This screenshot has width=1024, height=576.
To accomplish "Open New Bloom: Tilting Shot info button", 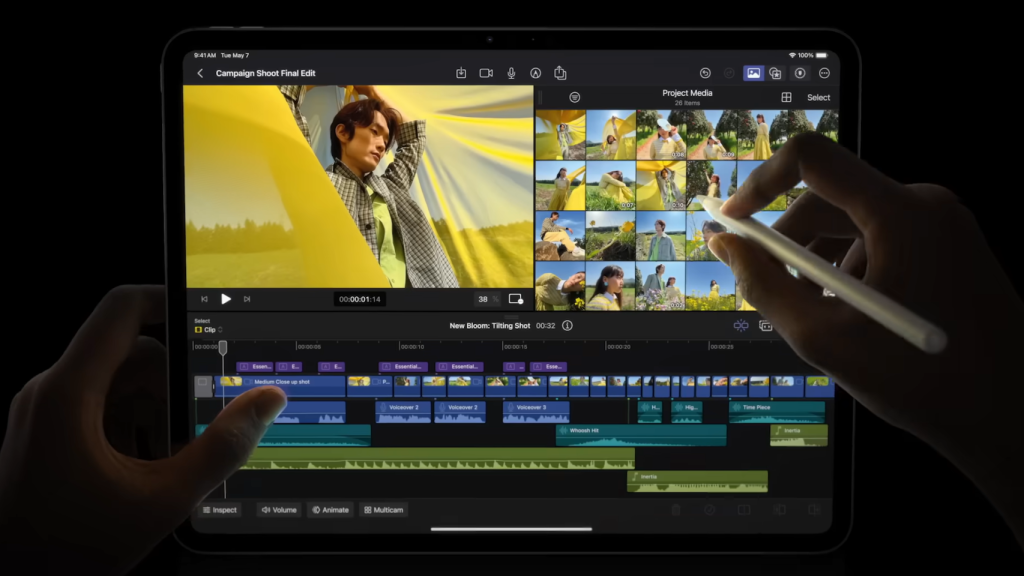I will coord(567,325).
